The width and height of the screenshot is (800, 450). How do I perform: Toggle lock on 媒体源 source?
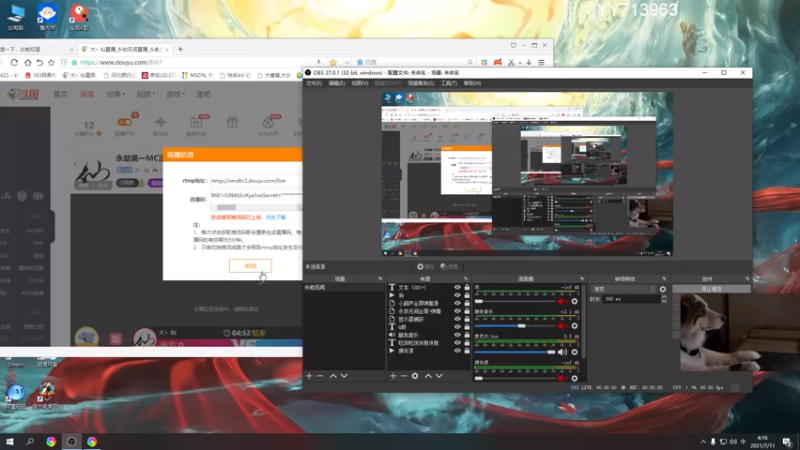click(x=467, y=351)
